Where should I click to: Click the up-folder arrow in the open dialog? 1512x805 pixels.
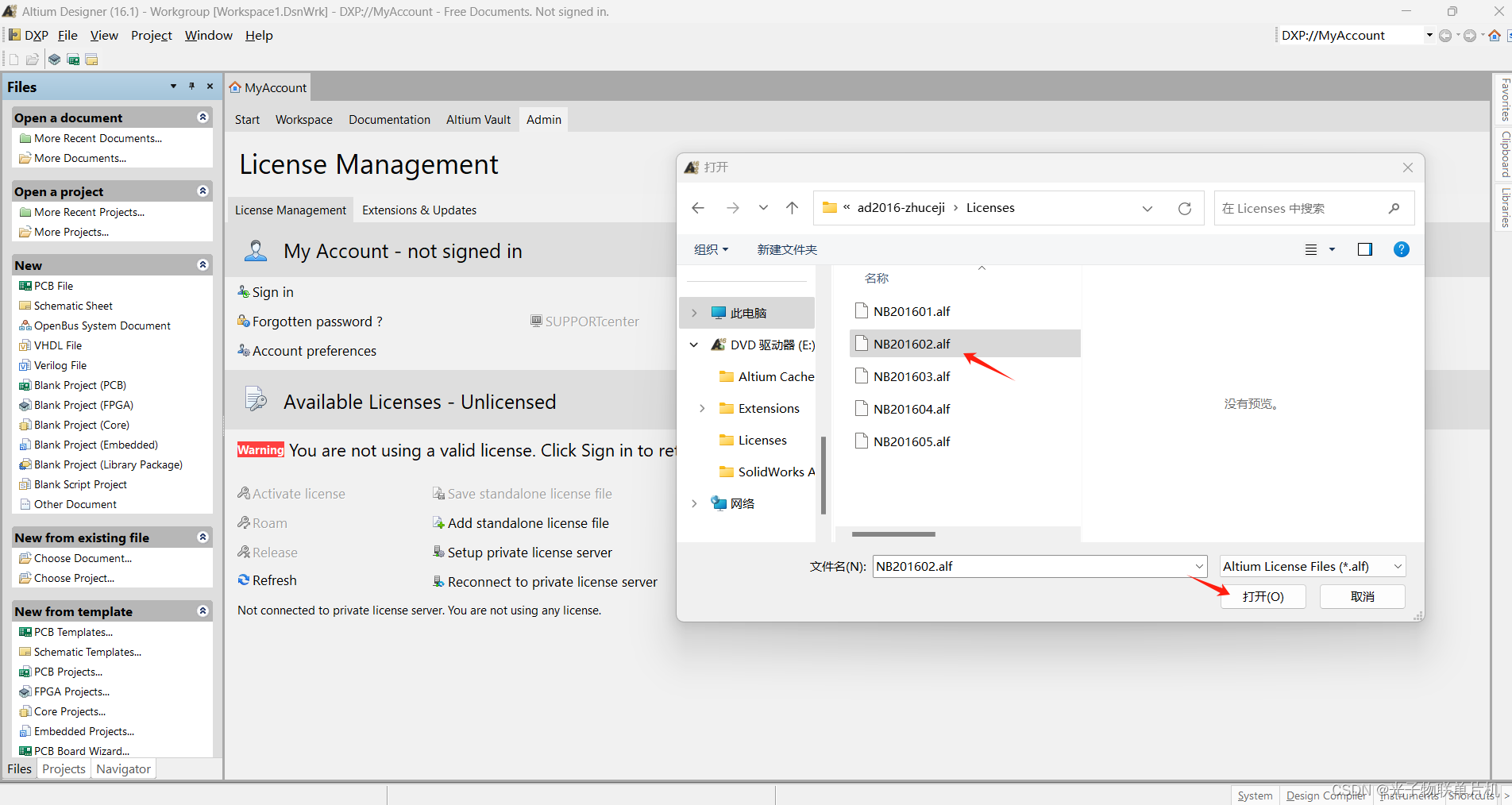pyautogui.click(x=792, y=208)
